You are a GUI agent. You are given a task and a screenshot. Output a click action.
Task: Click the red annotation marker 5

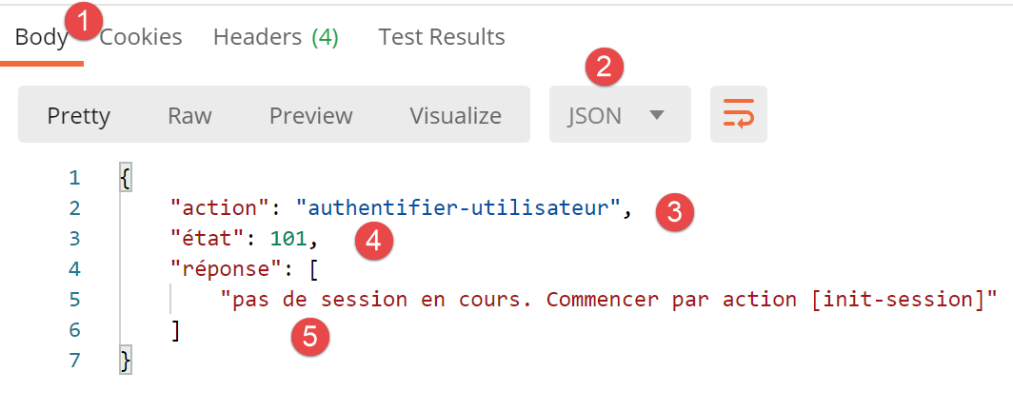tap(311, 336)
